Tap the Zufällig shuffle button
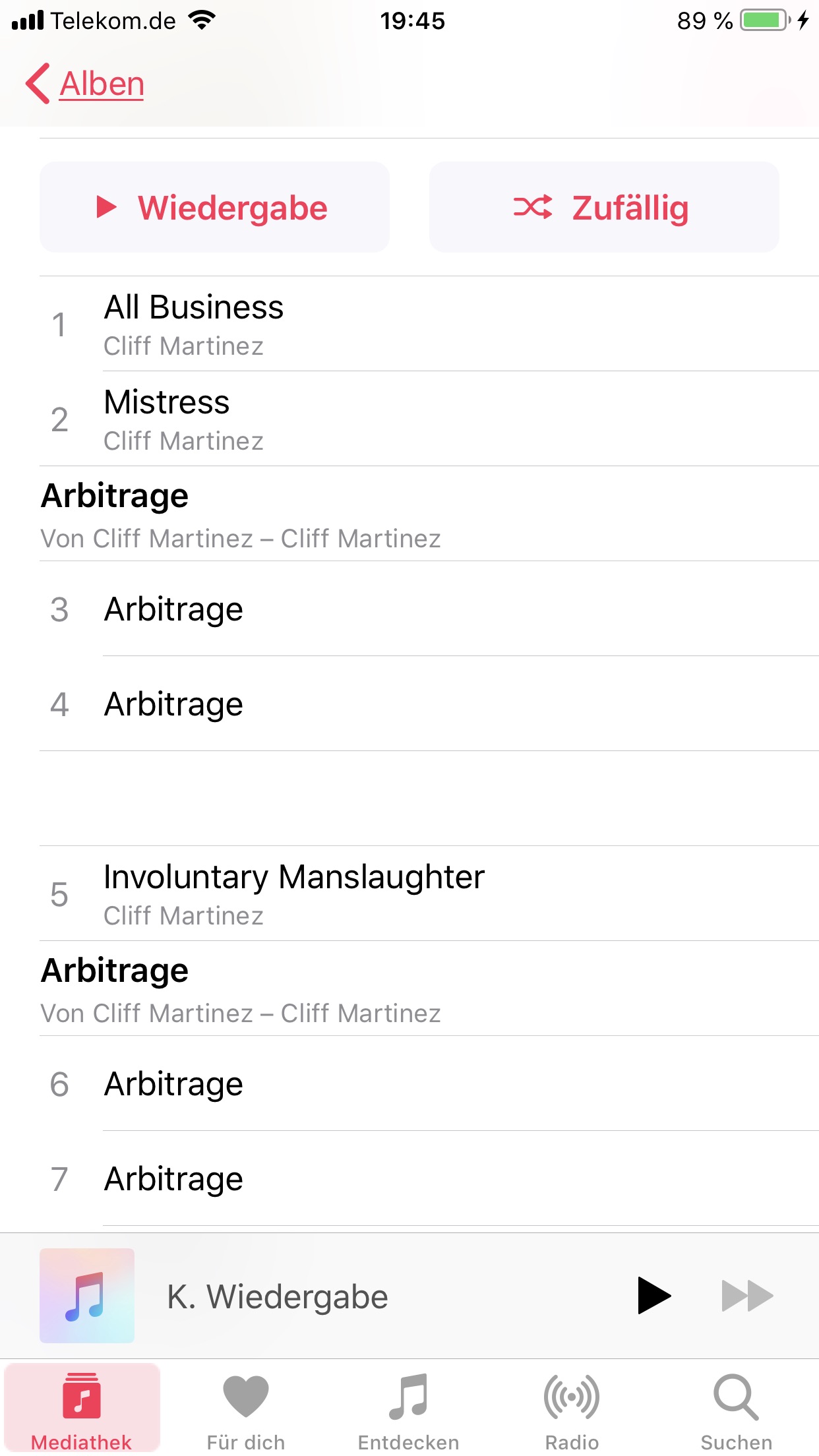The height and width of the screenshot is (1456, 819). [x=604, y=207]
